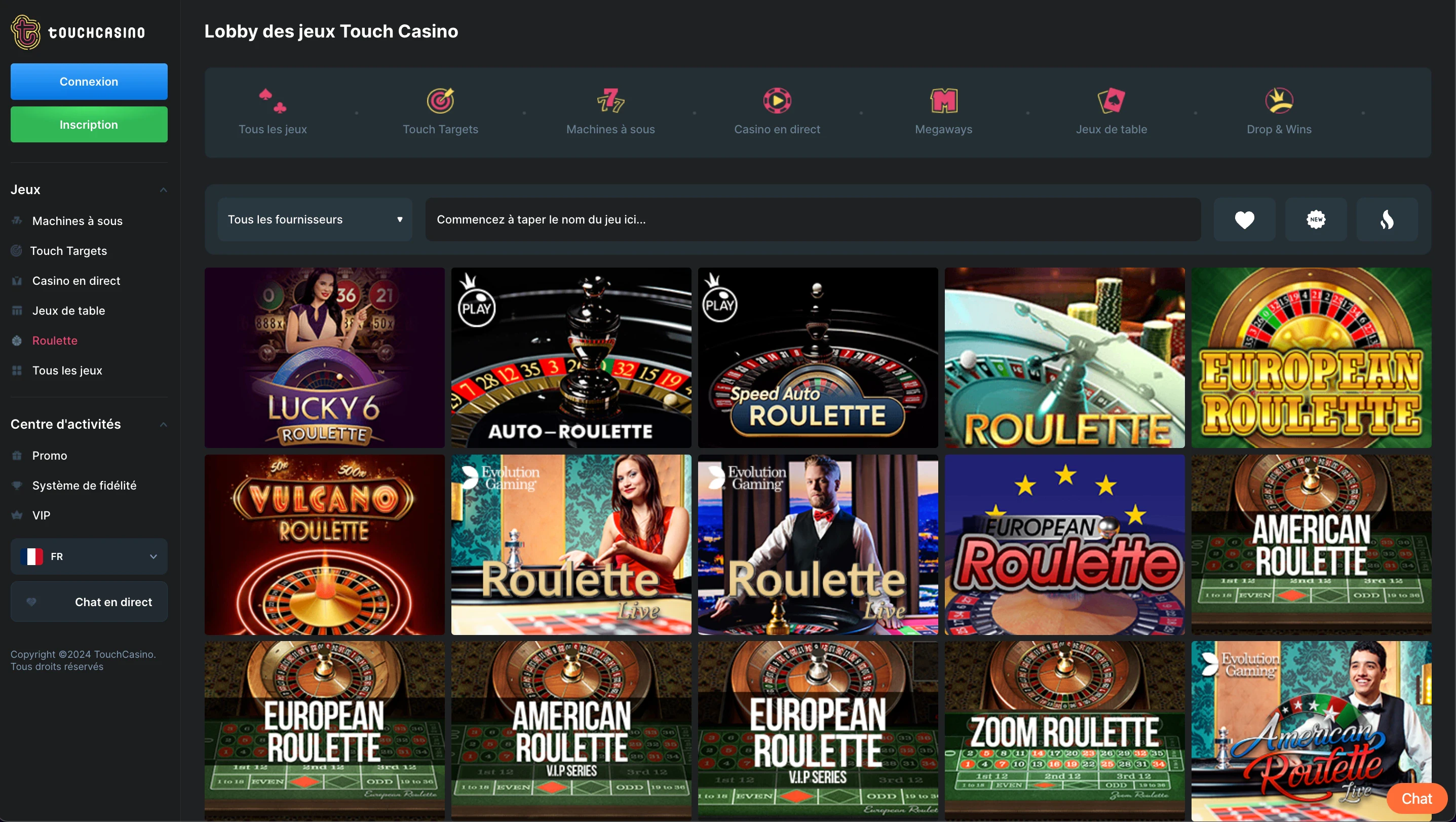Click the Connexion button

point(89,82)
